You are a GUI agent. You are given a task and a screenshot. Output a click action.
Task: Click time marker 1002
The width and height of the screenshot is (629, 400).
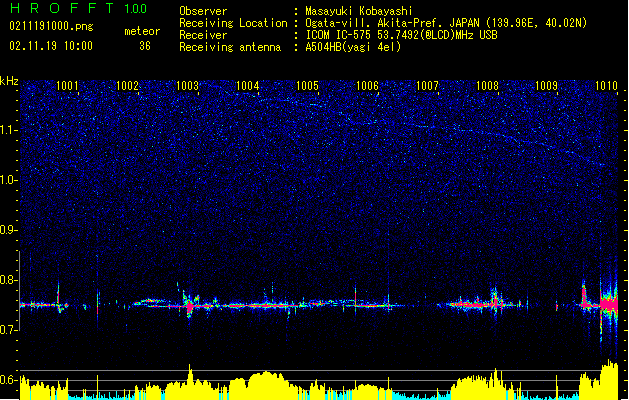click(x=127, y=86)
